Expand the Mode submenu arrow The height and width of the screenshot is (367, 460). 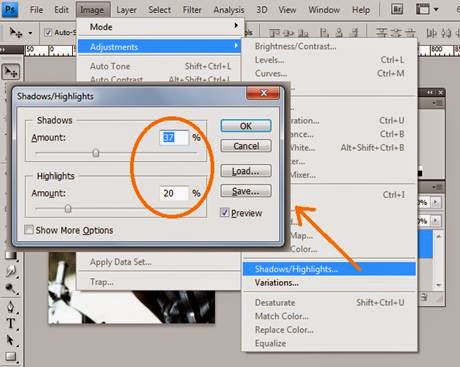pos(236,25)
